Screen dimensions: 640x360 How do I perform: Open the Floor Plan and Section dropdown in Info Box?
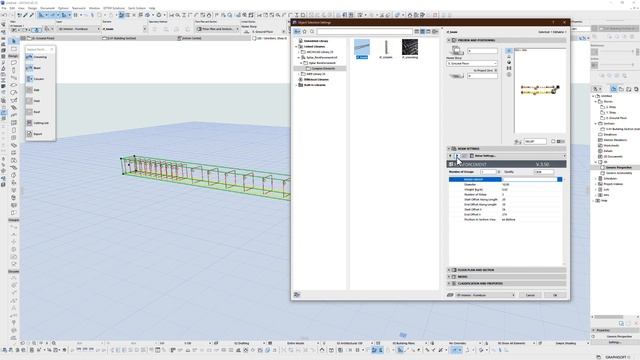pos(218,29)
